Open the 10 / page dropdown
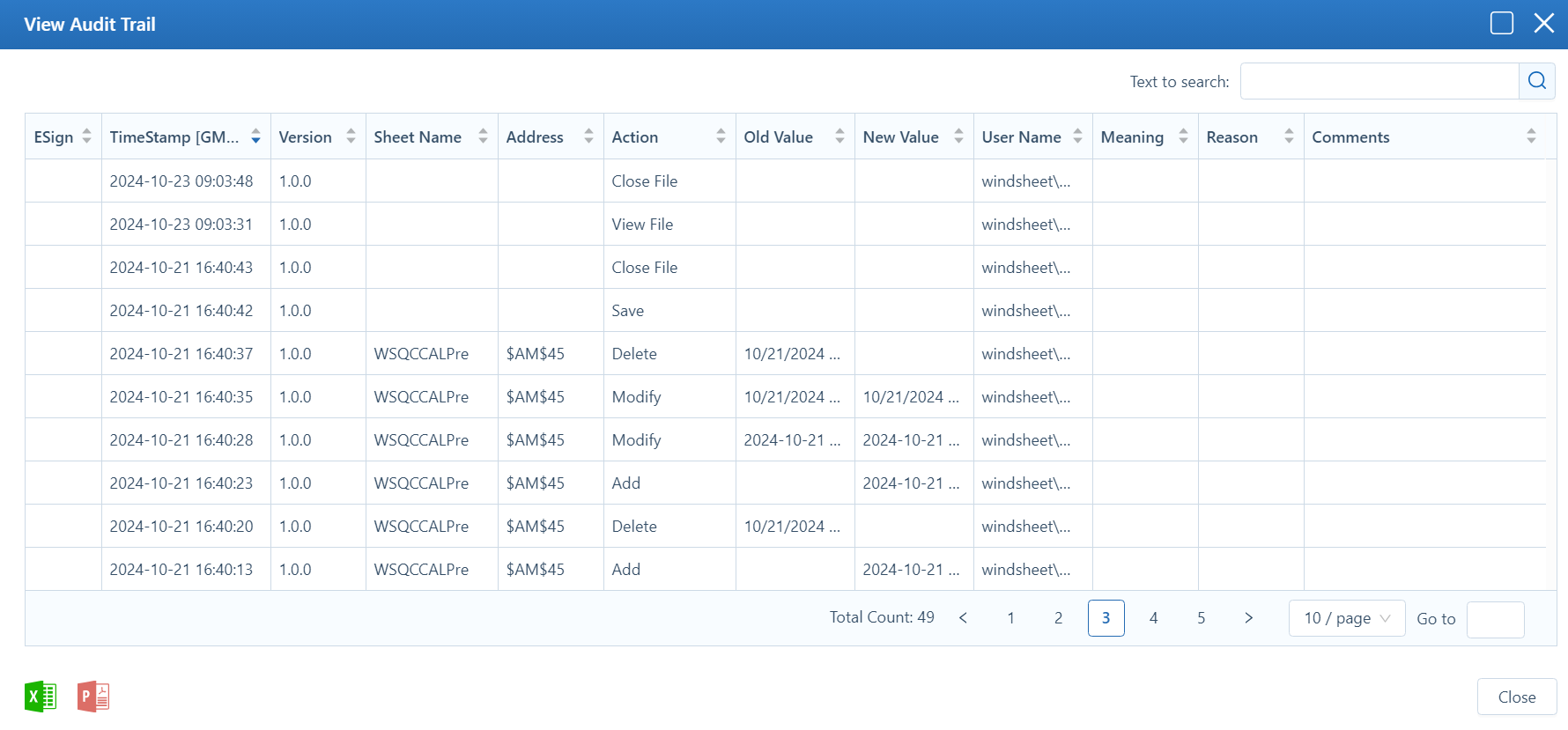This screenshot has width=1568, height=730. (x=1346, y=618)
